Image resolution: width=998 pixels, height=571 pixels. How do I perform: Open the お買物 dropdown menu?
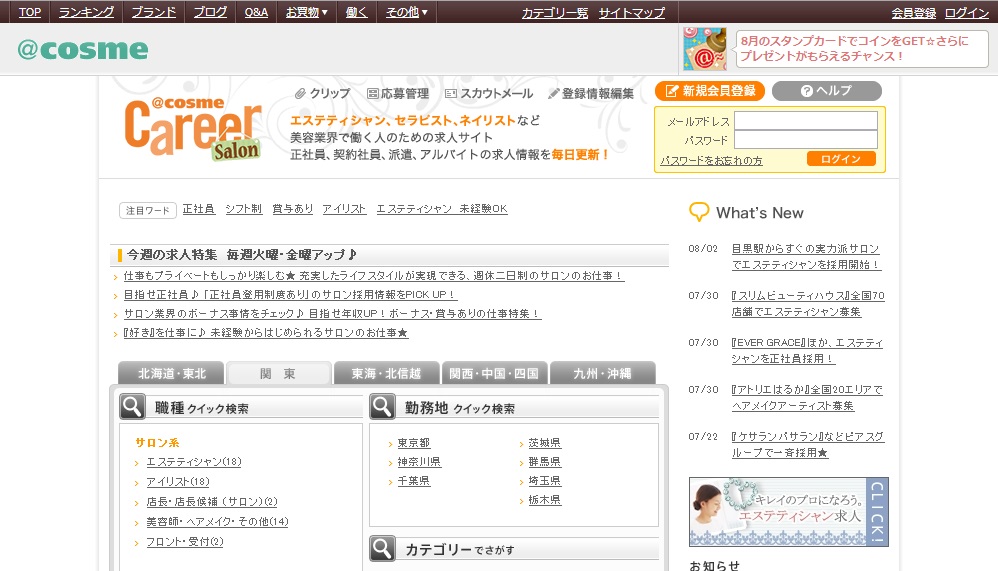tap(307, 12)
